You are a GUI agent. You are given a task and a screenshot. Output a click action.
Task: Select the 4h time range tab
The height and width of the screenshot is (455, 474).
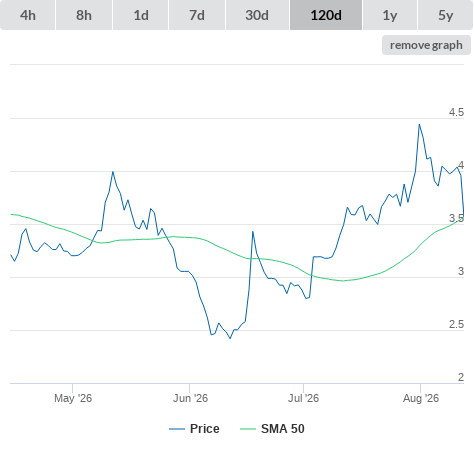(x=28, y=15)
